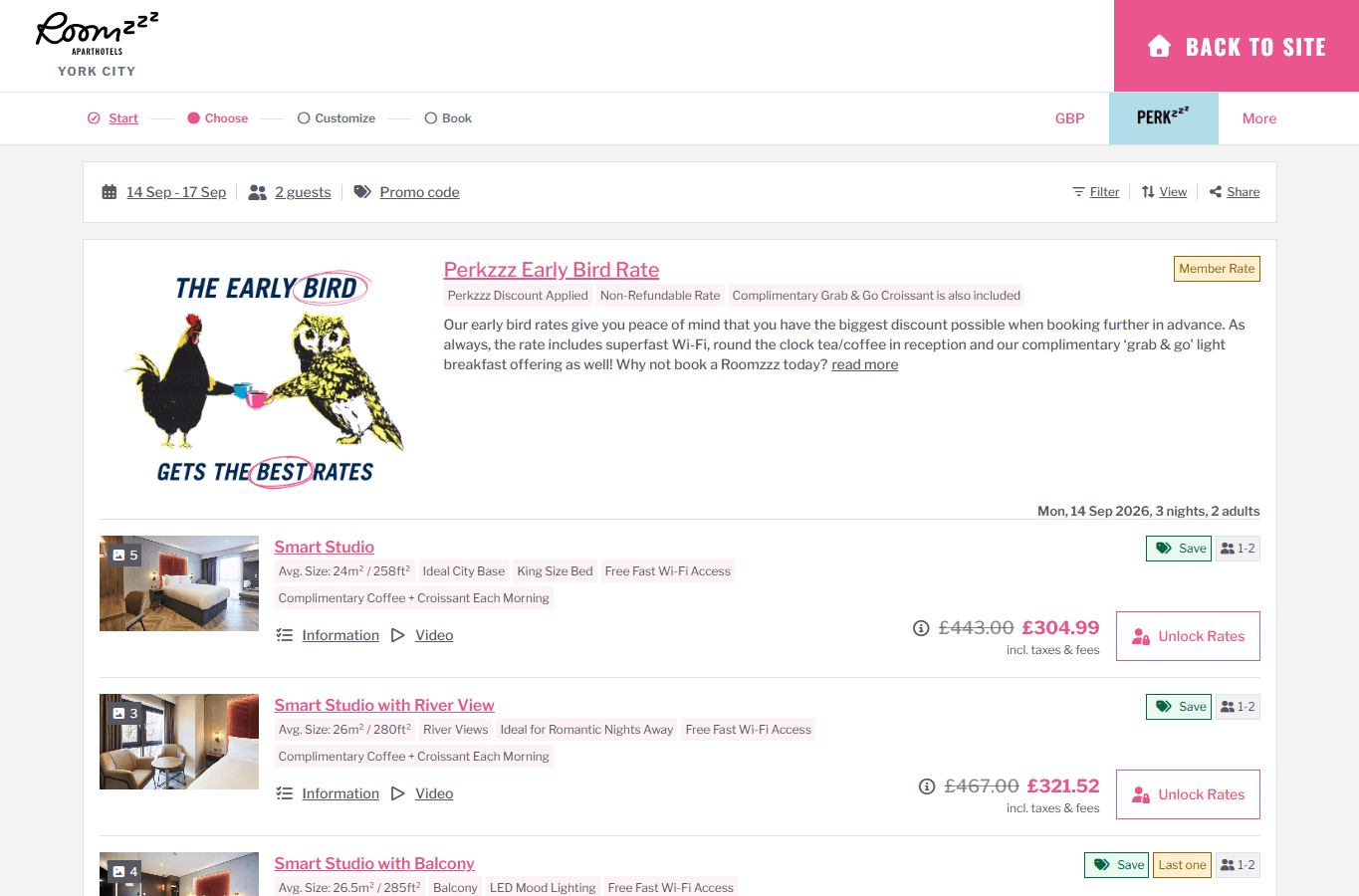1359x896 pixels.
Task: Unlock Rates for River View studio
Action: click(x=1188, y=794)
